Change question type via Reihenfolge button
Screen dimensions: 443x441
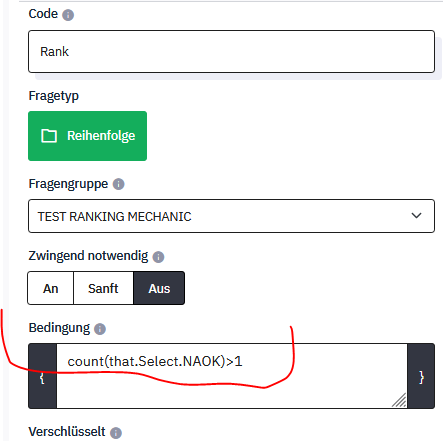[x=87, y=136]
